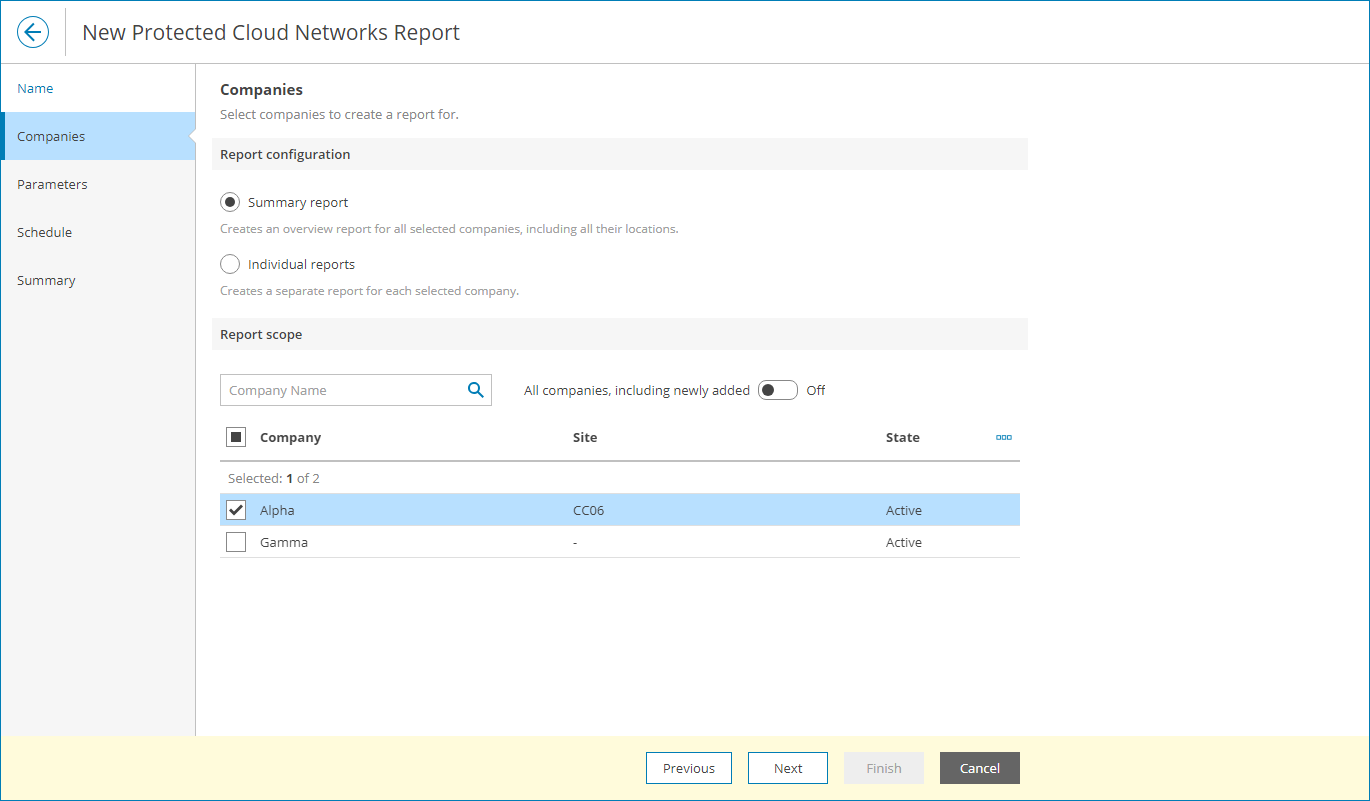Click Active state in Alpha row
Image resolution: width=1370 pixels, height=801 pixels.
[x=904, y=510]
